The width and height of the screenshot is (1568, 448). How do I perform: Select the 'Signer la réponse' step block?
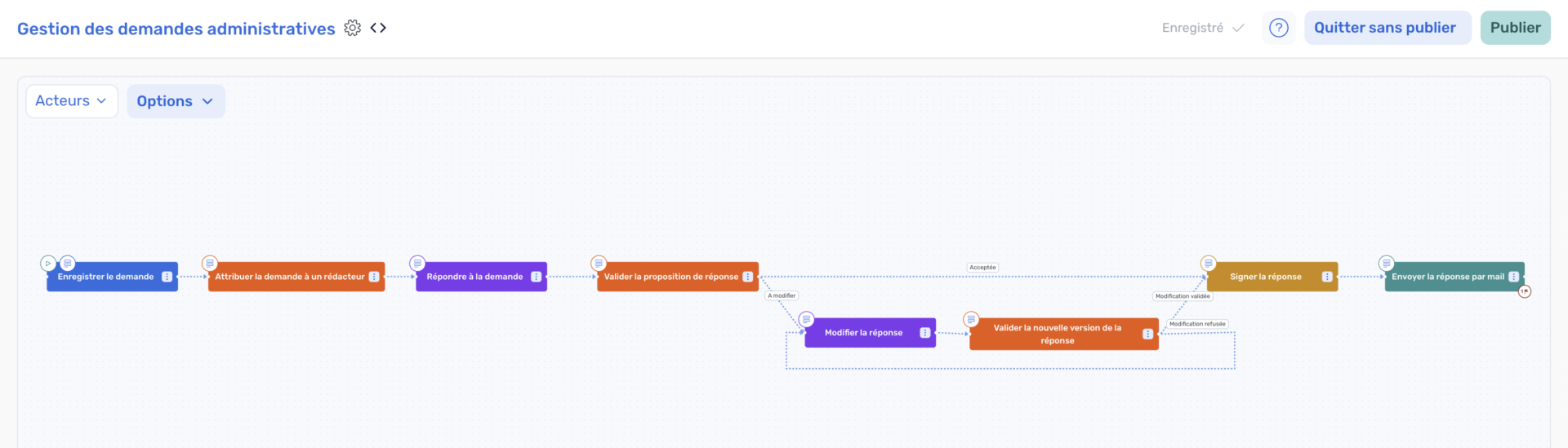pyautogui.click(x=1265, y=277)
